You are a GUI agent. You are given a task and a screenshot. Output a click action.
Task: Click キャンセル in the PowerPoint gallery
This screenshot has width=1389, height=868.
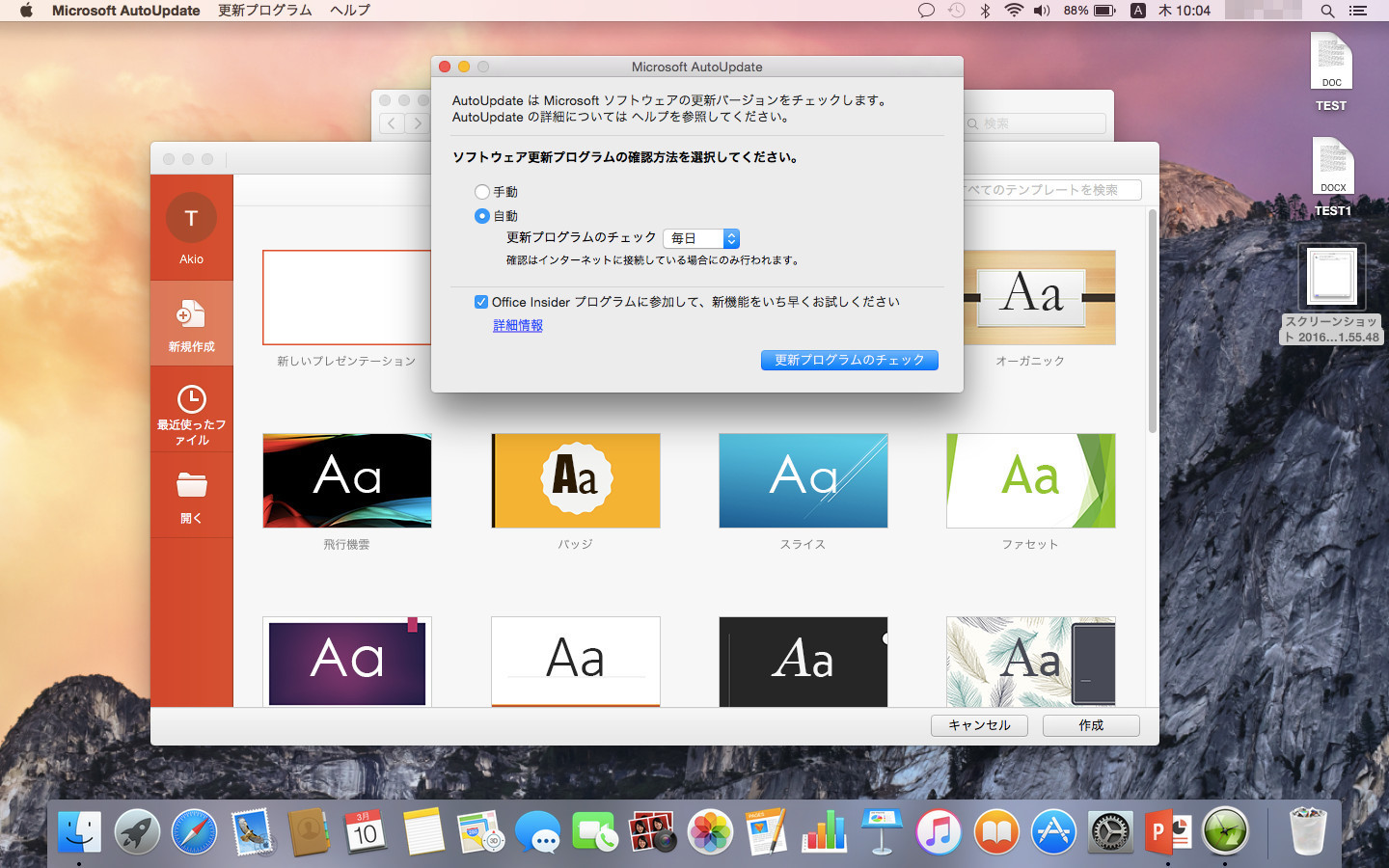tap(979, 725)
